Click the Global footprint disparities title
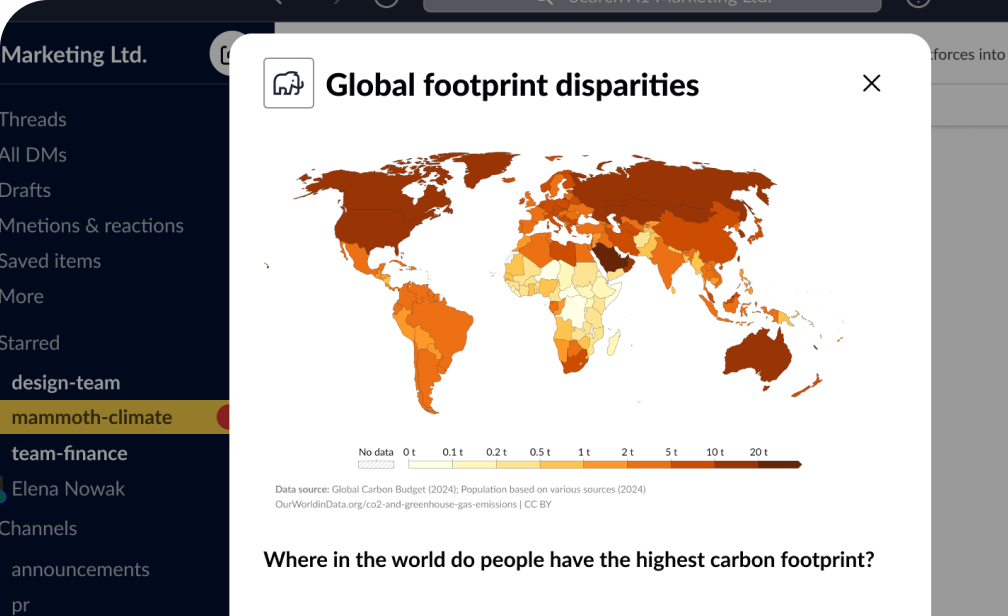The height and width of the screenshot is (616, 1008). coord(512,85)
